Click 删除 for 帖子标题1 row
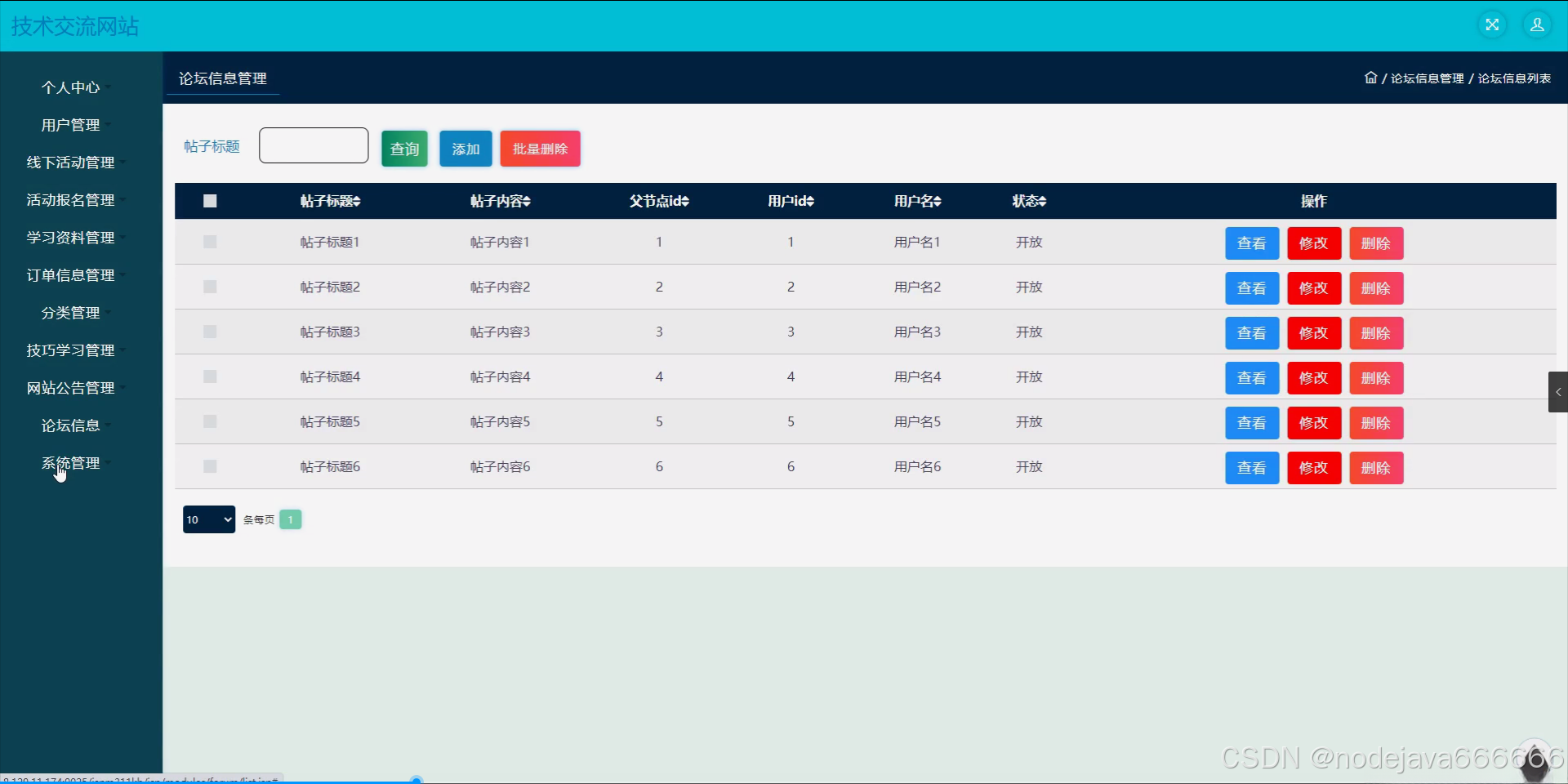The height and width of the screenshot is (784, 1568). (x=1376, y=243)
